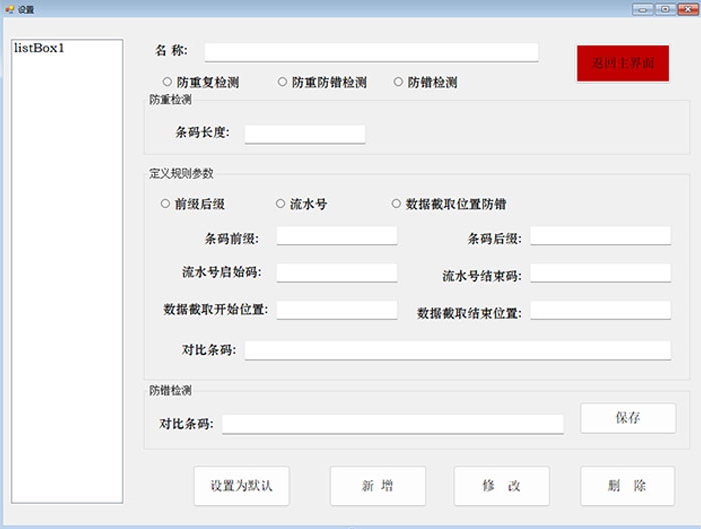
Task: Focus the 条码长度 input field
Action: [305, 134]
